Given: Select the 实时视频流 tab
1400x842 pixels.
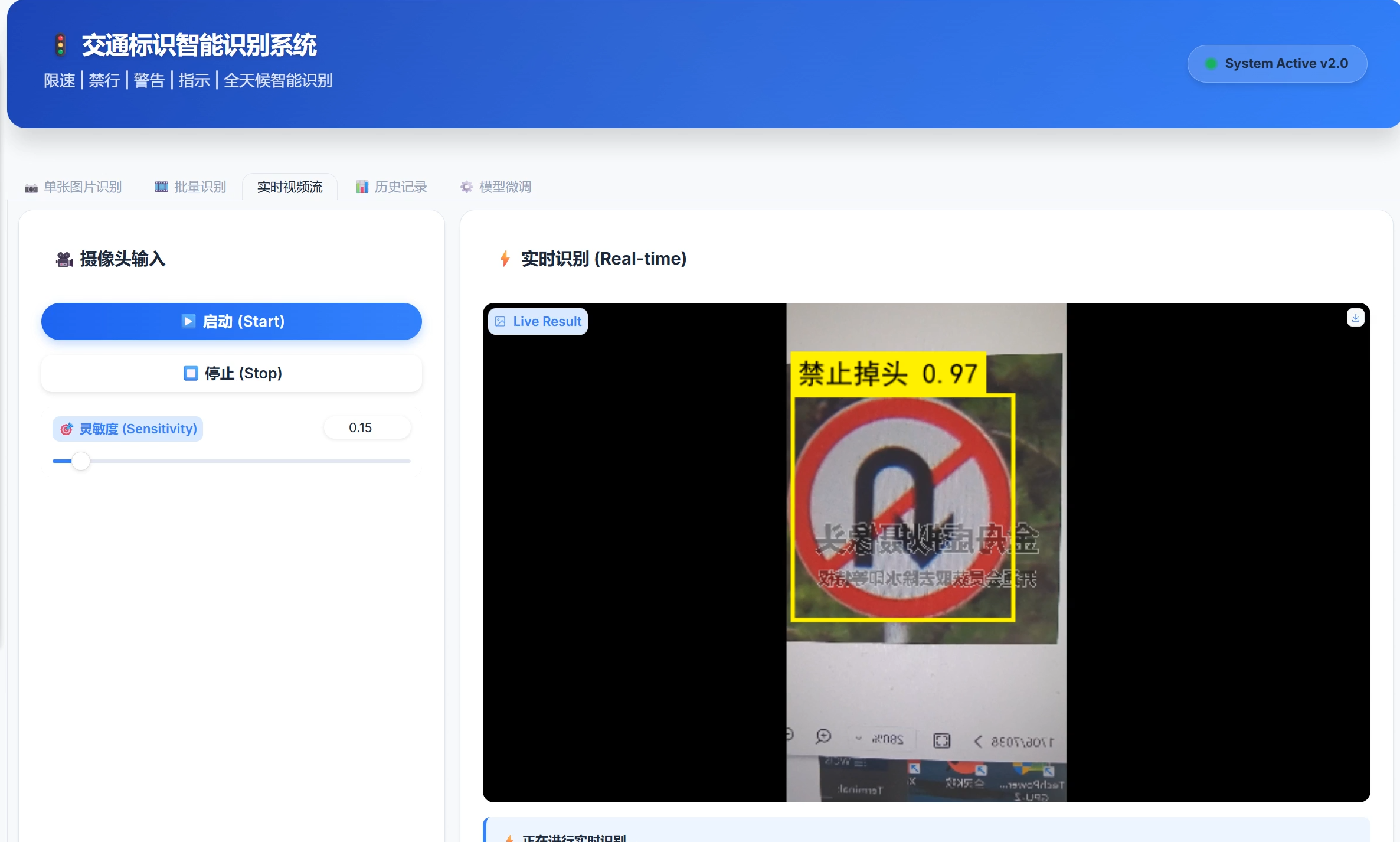Looking at the screenshot, I should tap(290, 187).
